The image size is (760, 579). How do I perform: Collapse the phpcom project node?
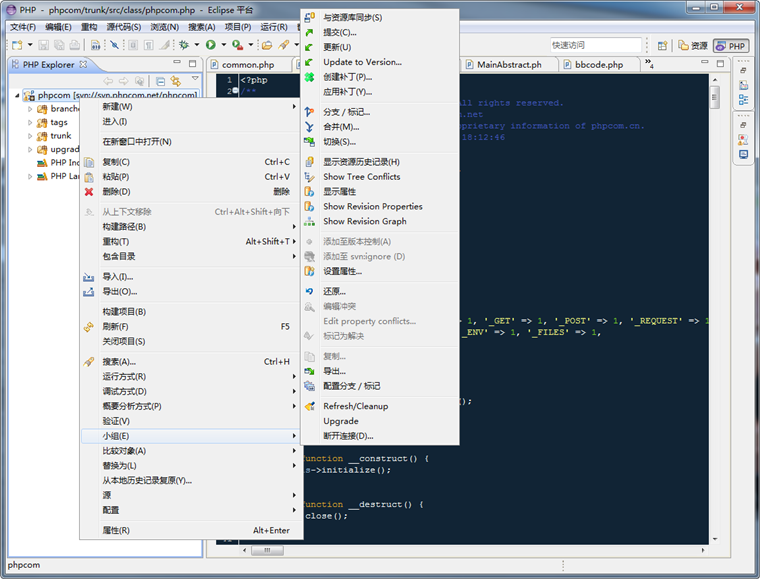point(18,96)
